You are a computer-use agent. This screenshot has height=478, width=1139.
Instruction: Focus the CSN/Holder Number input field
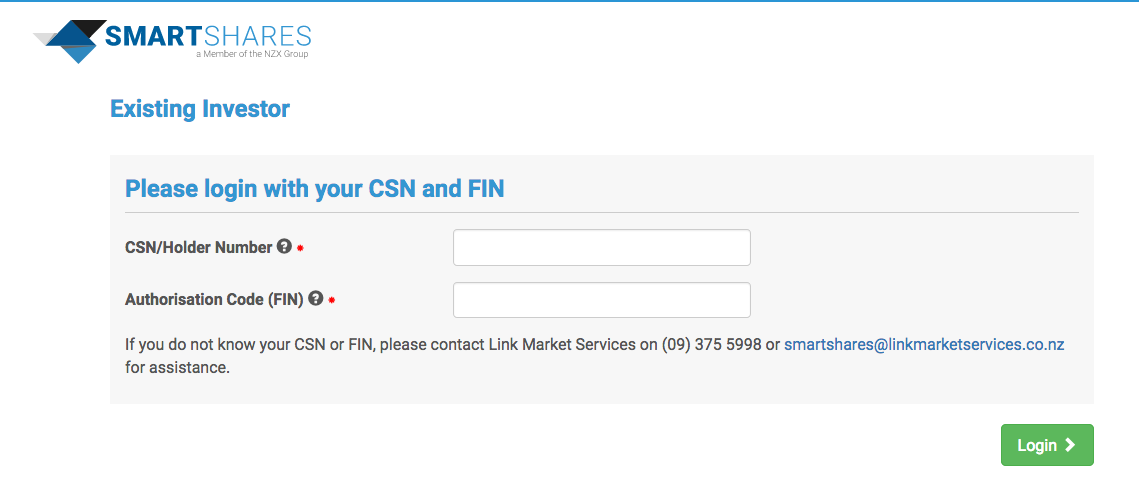click(x=601, y=248)
